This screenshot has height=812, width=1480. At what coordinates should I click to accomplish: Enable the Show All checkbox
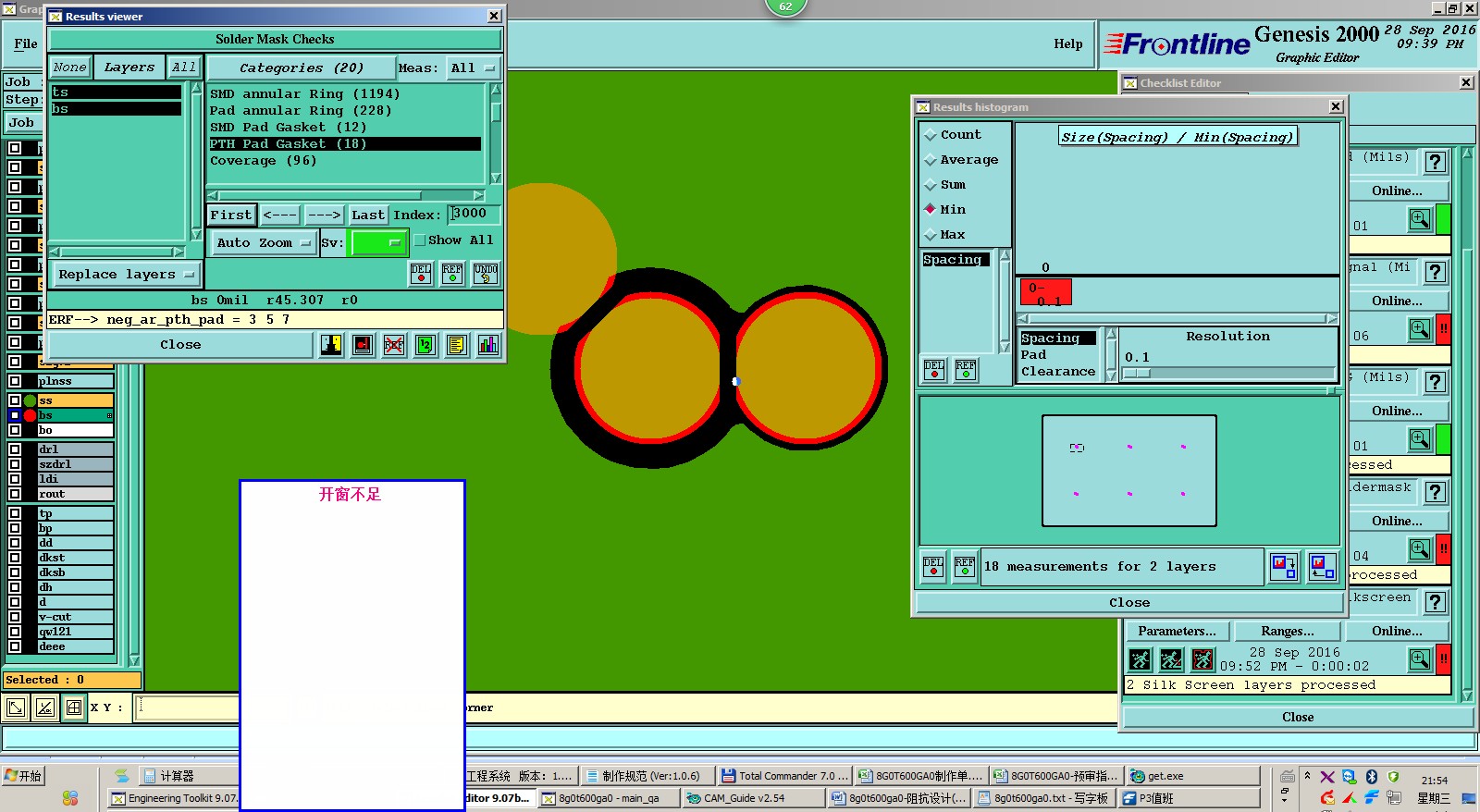pos(419,240)
